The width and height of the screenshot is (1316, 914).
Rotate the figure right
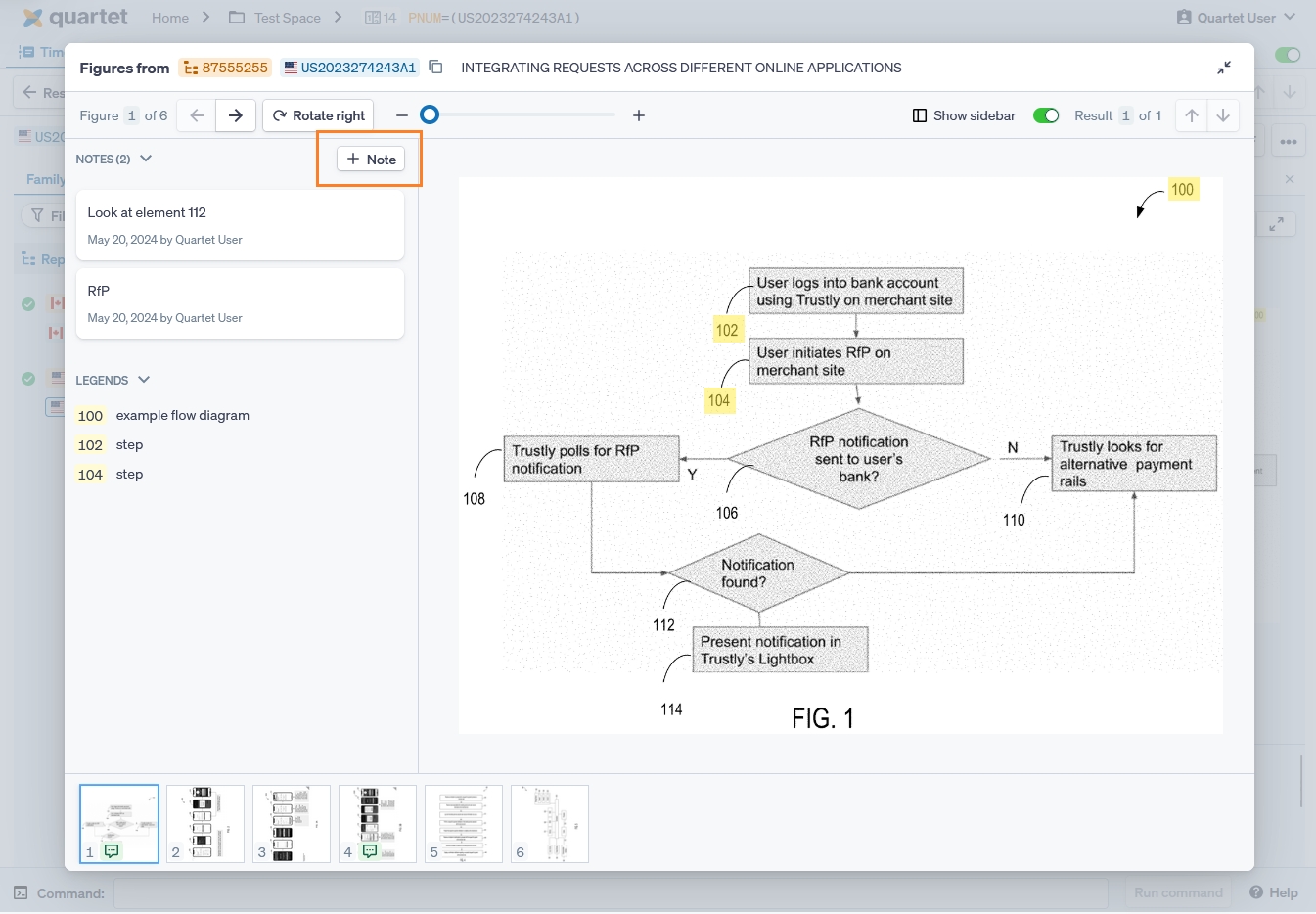(x=319, y=115)
